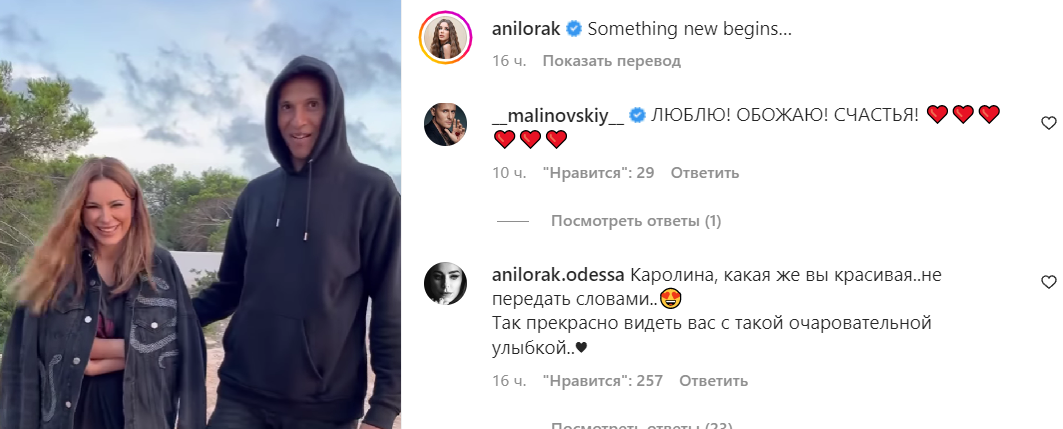Click verified badge next to __malinovskiy__
The height and width of the screenshot is (429, 1063).
pos(637,116)
